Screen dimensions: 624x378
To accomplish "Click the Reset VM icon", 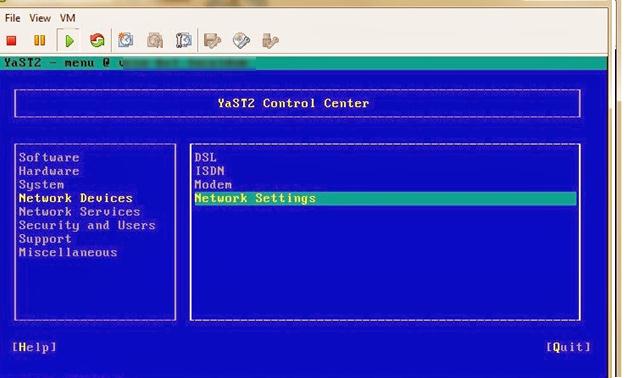I will click(x=97, y=40).
